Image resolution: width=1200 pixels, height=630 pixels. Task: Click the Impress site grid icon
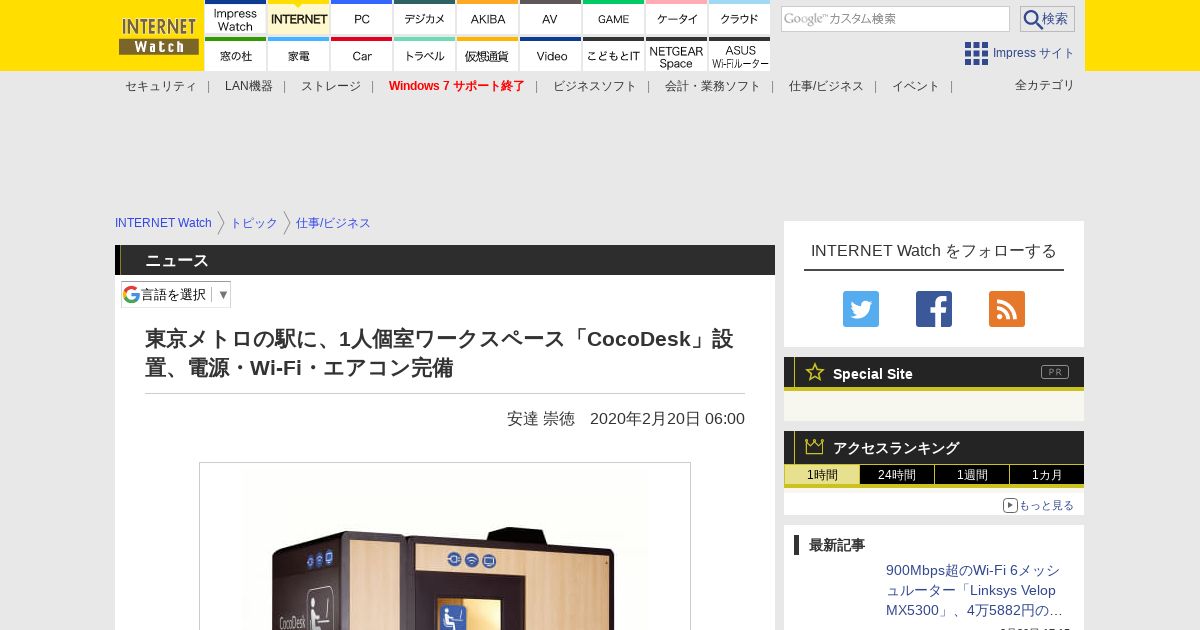pos(976,53)
